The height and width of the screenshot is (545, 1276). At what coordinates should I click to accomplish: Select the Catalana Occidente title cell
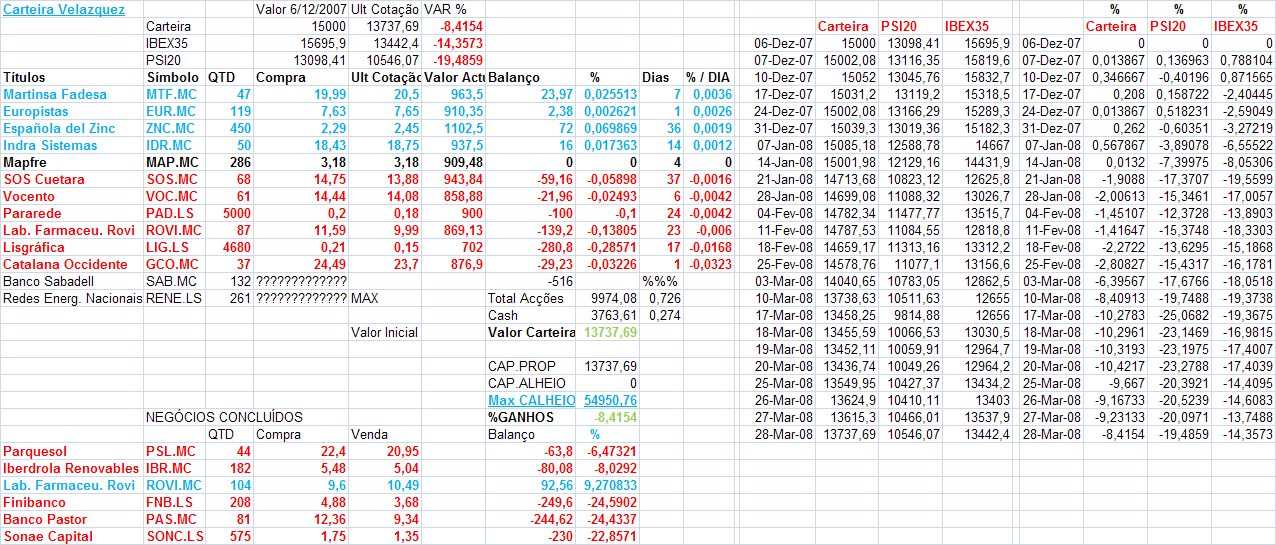tap(65, 265)
